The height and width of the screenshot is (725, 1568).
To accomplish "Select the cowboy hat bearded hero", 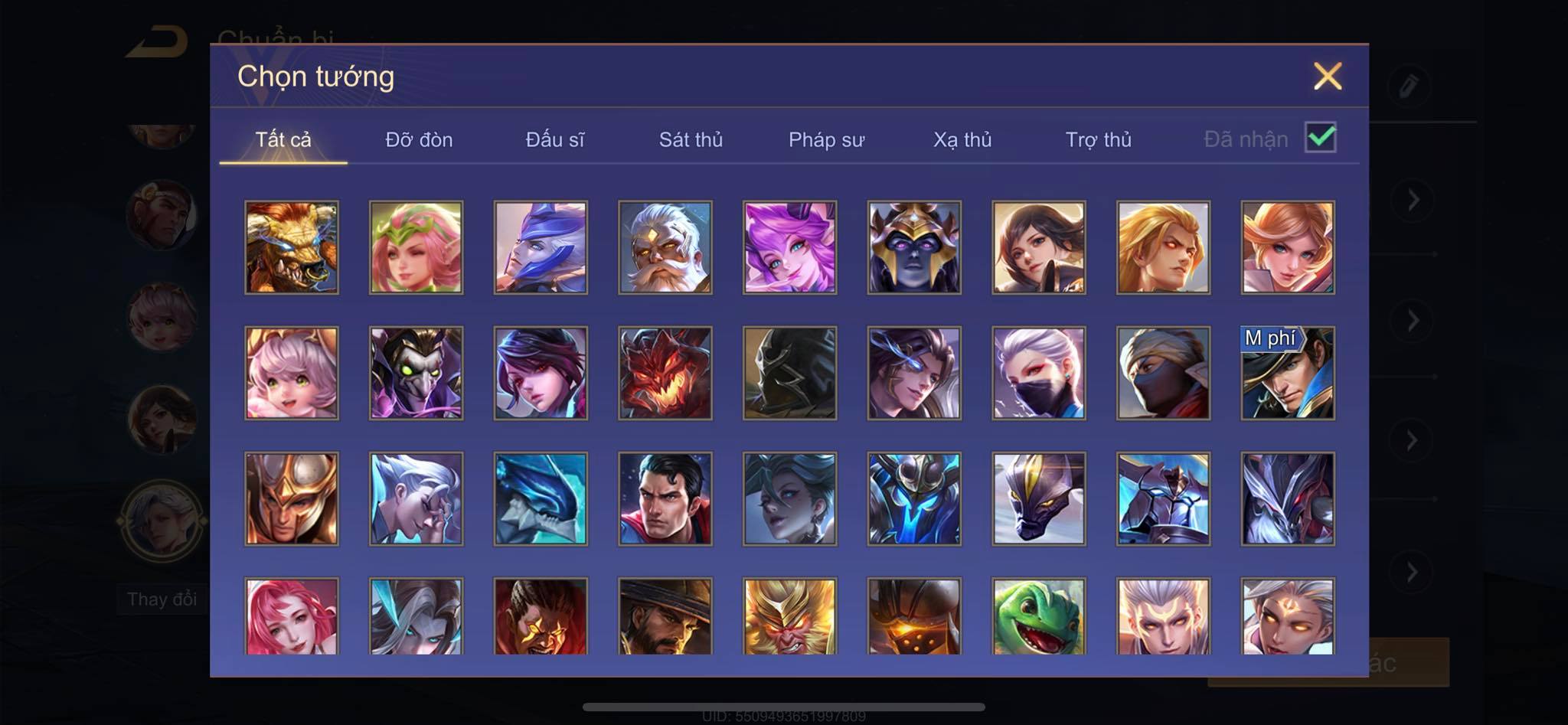I will point(665,616).
